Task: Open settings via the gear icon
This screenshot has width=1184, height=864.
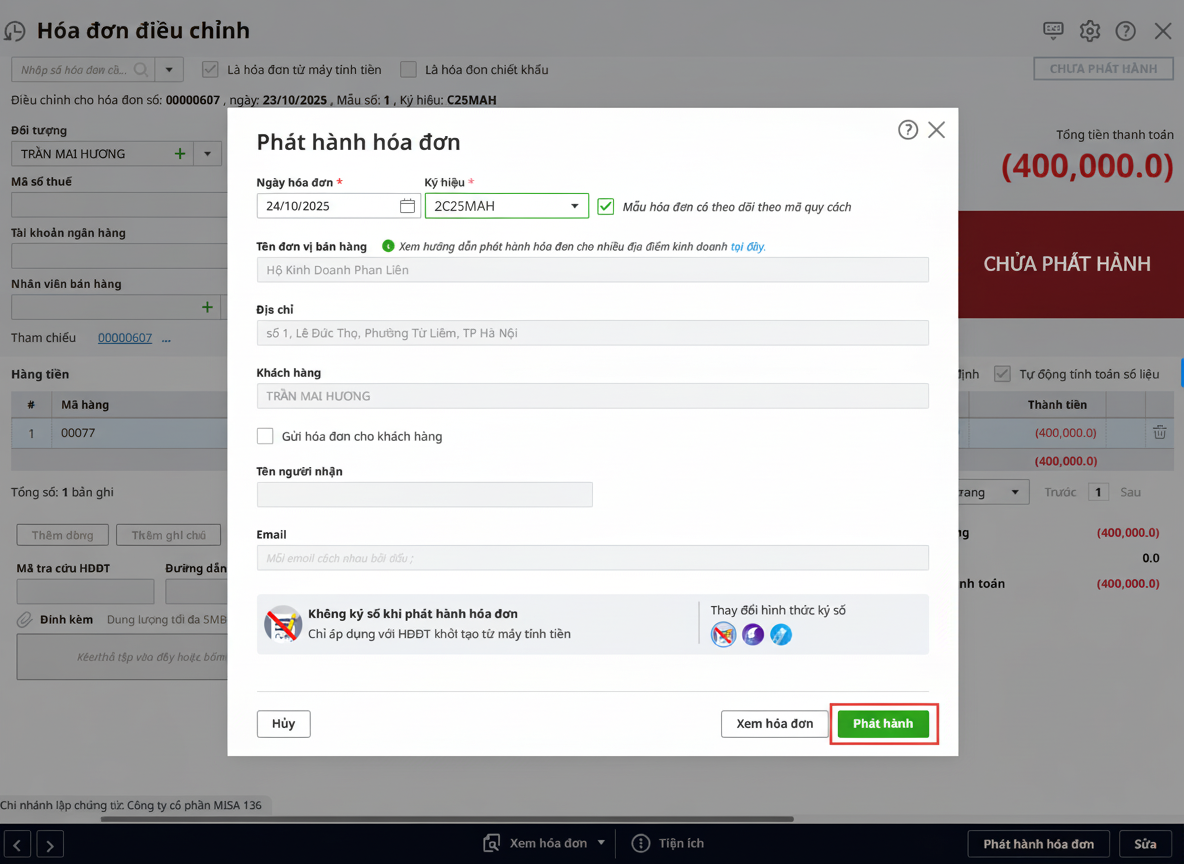Action: (1089, 31)
